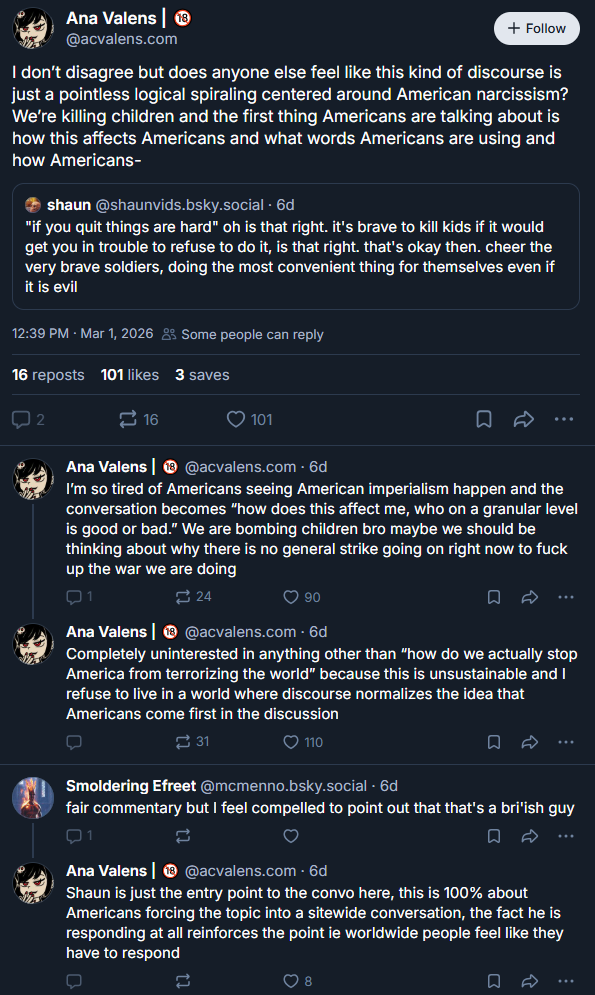595x995 pixels.
Task: View the 101 likes list
Action: pos(130,375)
